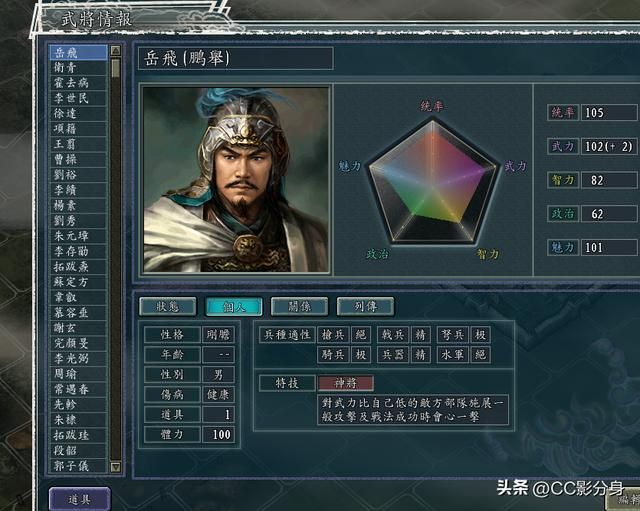640x511 pixels.
Task: Switch to the 關係 tab
Action: point(299,307)
